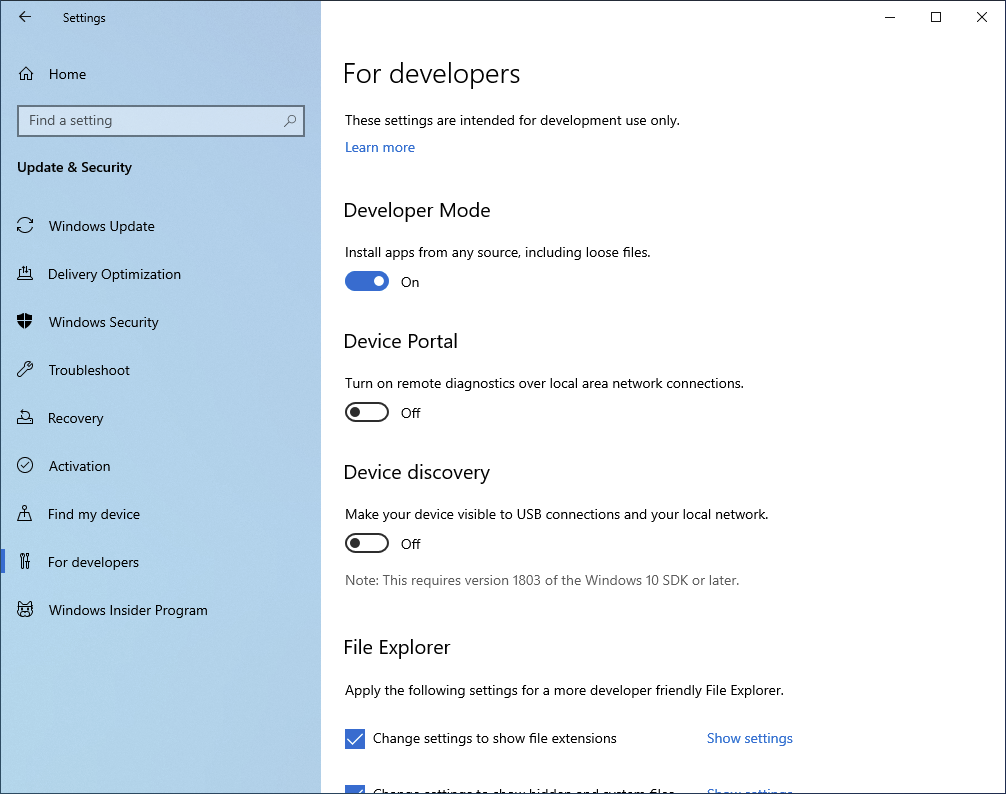Image resolution: width=1006 pixels, height=794 pixels.
Task: Enable the Device Portal toggle
Action: tap(367, 413)
